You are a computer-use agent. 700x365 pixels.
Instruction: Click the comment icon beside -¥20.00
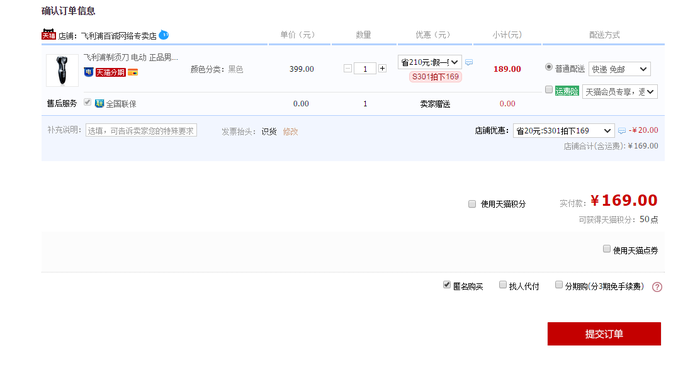pos(621,131)
